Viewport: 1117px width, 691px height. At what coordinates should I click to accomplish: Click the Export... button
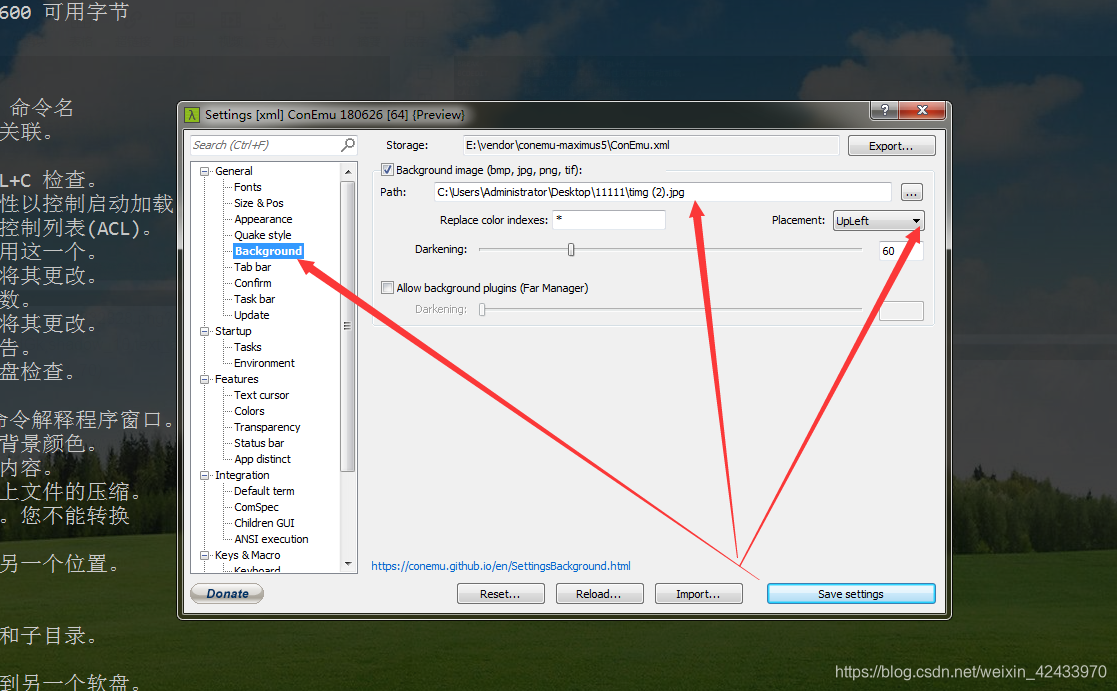(x=891, y=146)
